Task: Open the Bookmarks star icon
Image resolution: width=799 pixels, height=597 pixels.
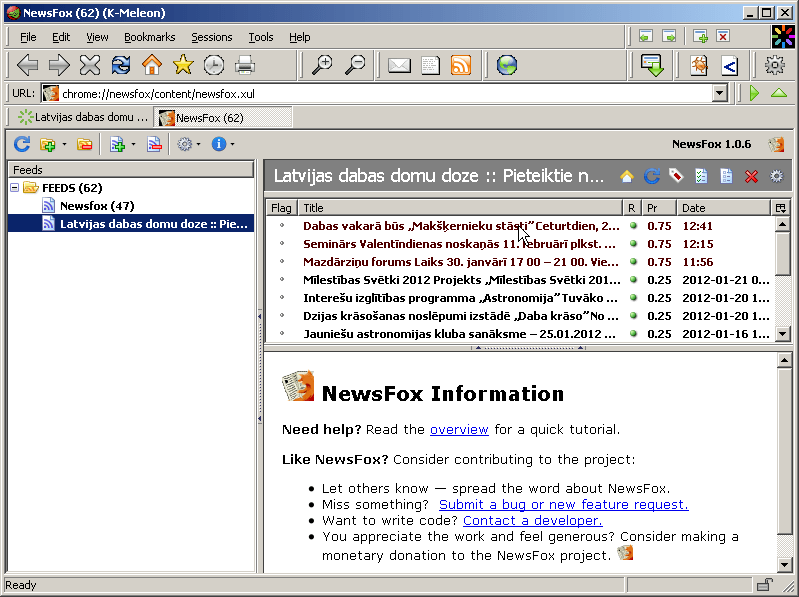Action: [183, 65]
